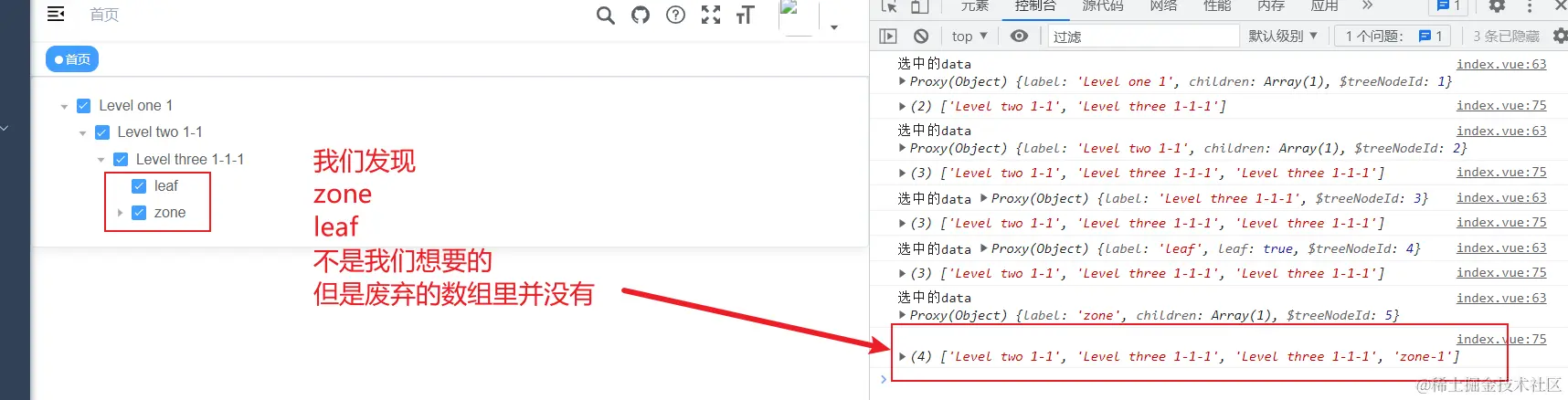Expand the (2) array log entry
Viewport: 1568px width, 400px height.
coord(903,106)
